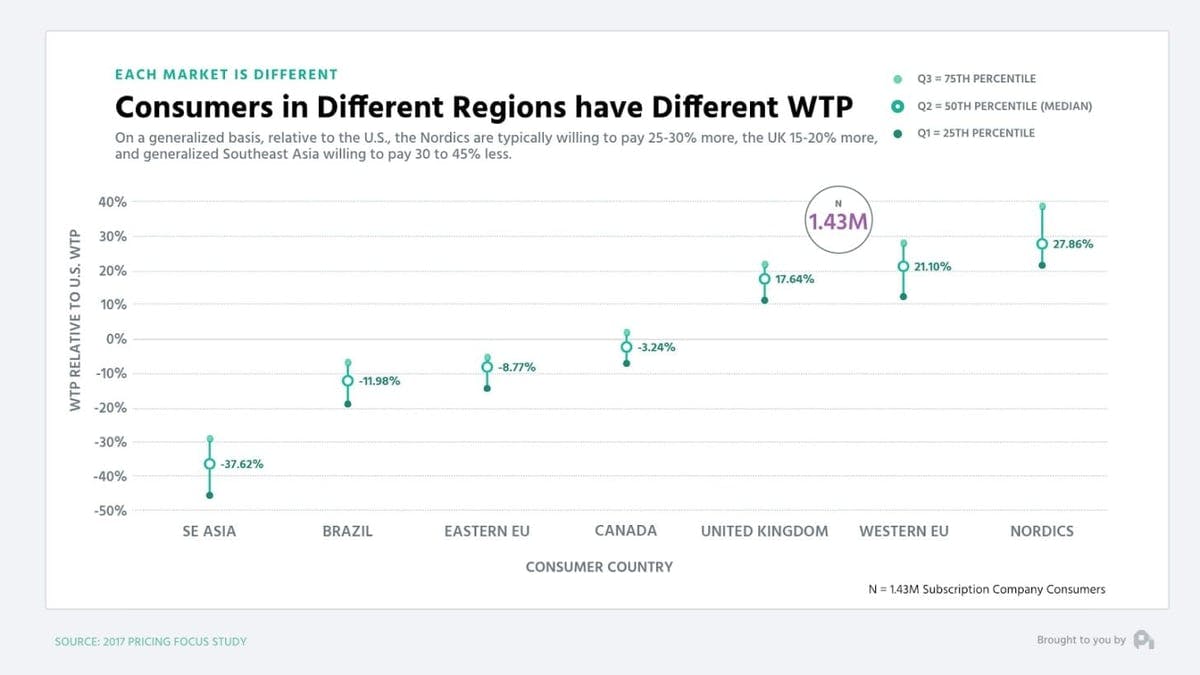
Task: Click the SE Asia -37.62% value label
Action: pyautogui.click(x=241, y=464)
